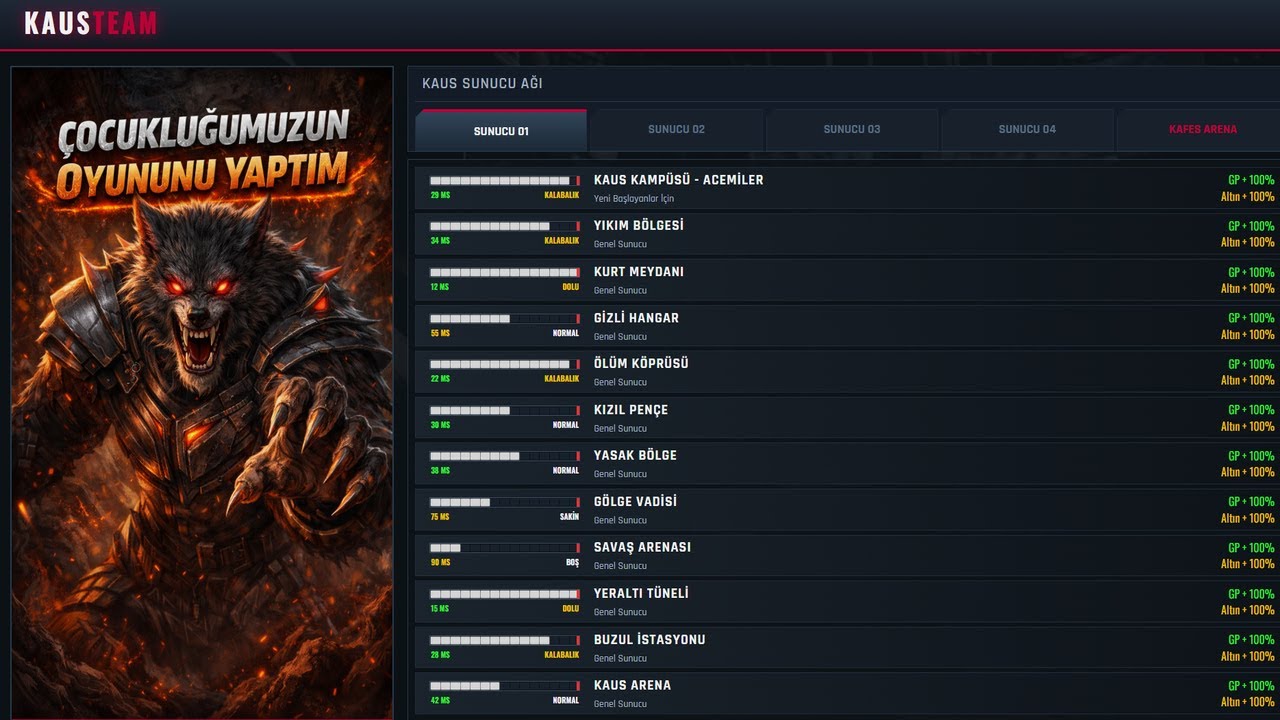Open the SUNUCU 02 tab
This screenshot has width=1280, height=720.
coord(676,130)
